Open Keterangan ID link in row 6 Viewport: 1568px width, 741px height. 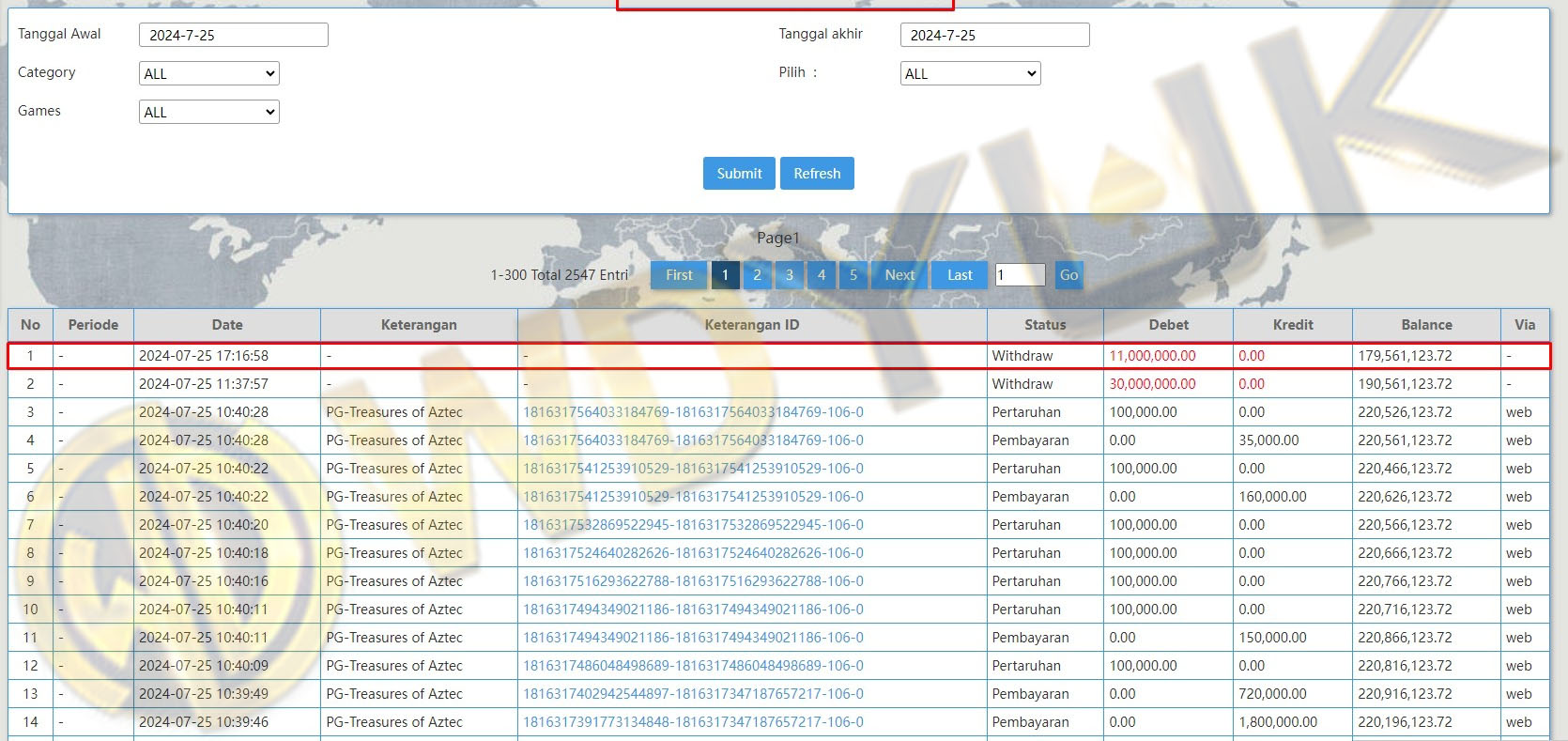[693, 497]
